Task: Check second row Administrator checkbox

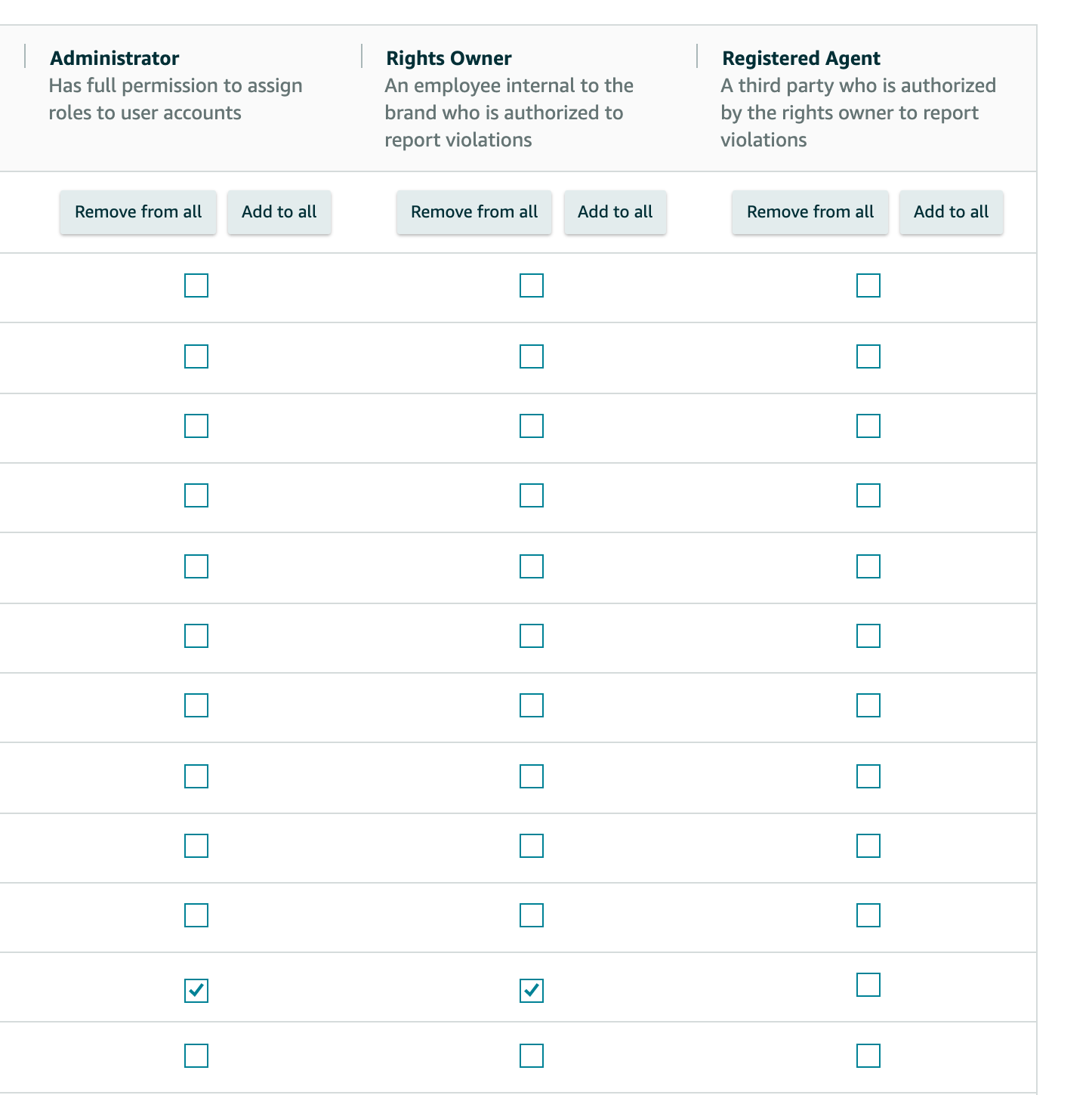Action: click(196, 356)
